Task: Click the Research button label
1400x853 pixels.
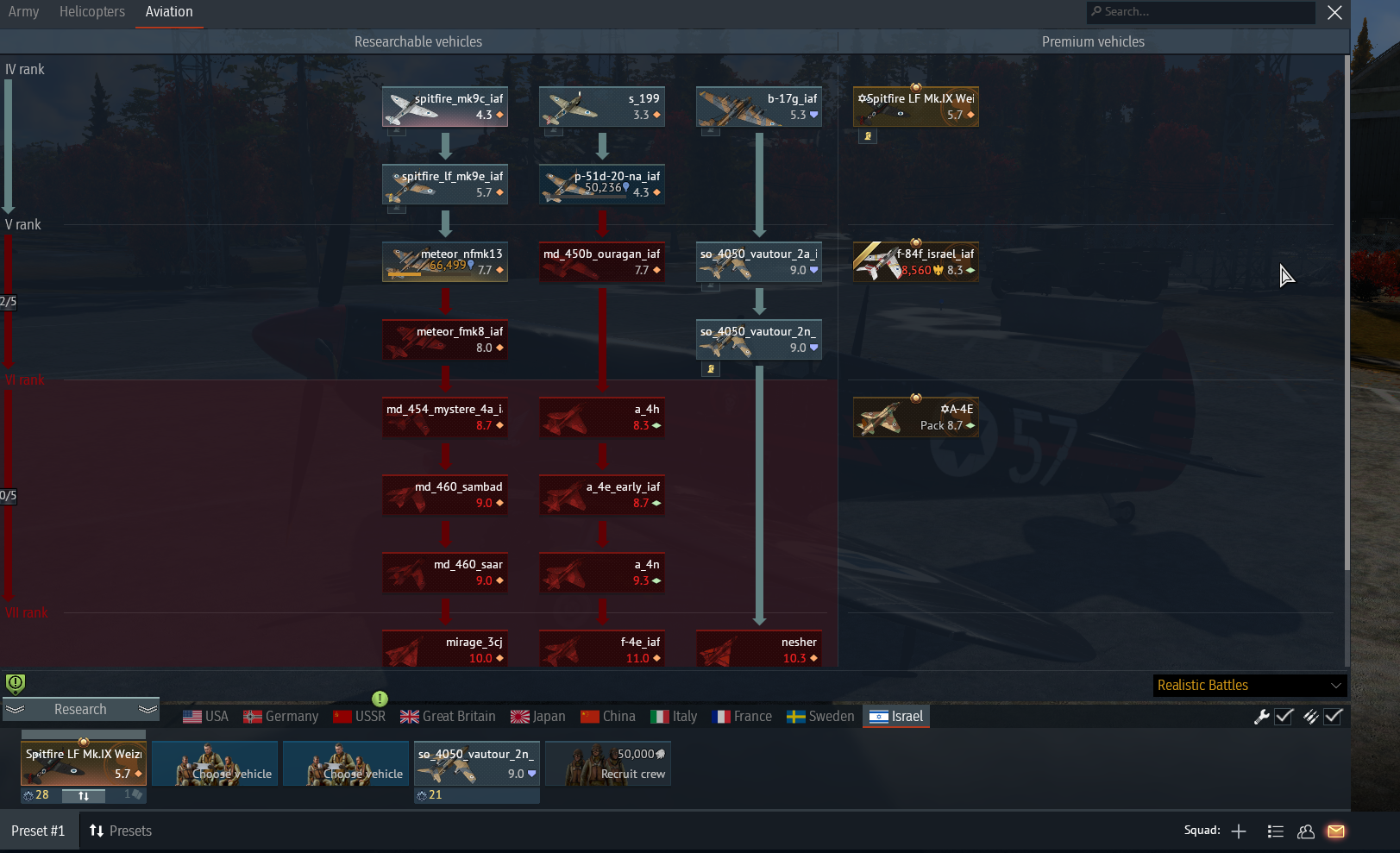Action: click(x=80, y=710)
